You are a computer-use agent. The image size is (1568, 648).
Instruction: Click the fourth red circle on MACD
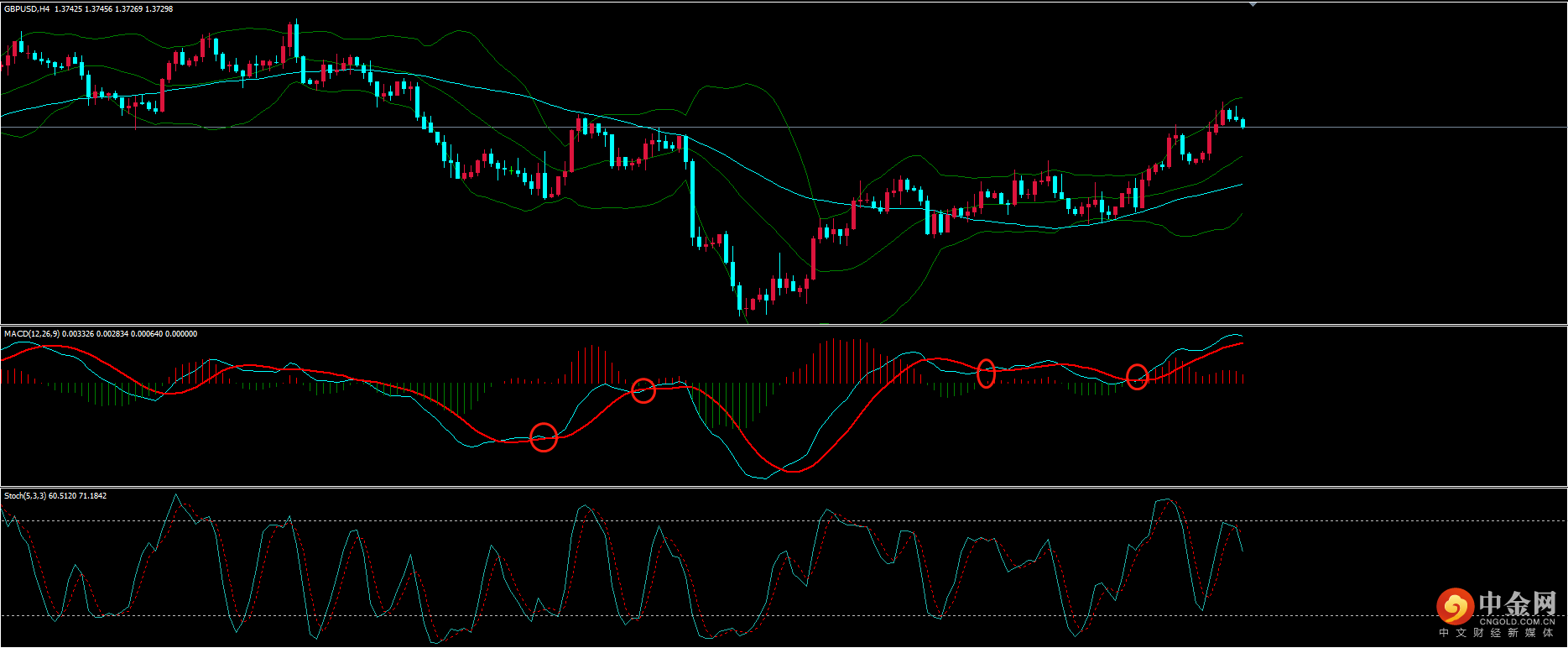coord(1137,377)
